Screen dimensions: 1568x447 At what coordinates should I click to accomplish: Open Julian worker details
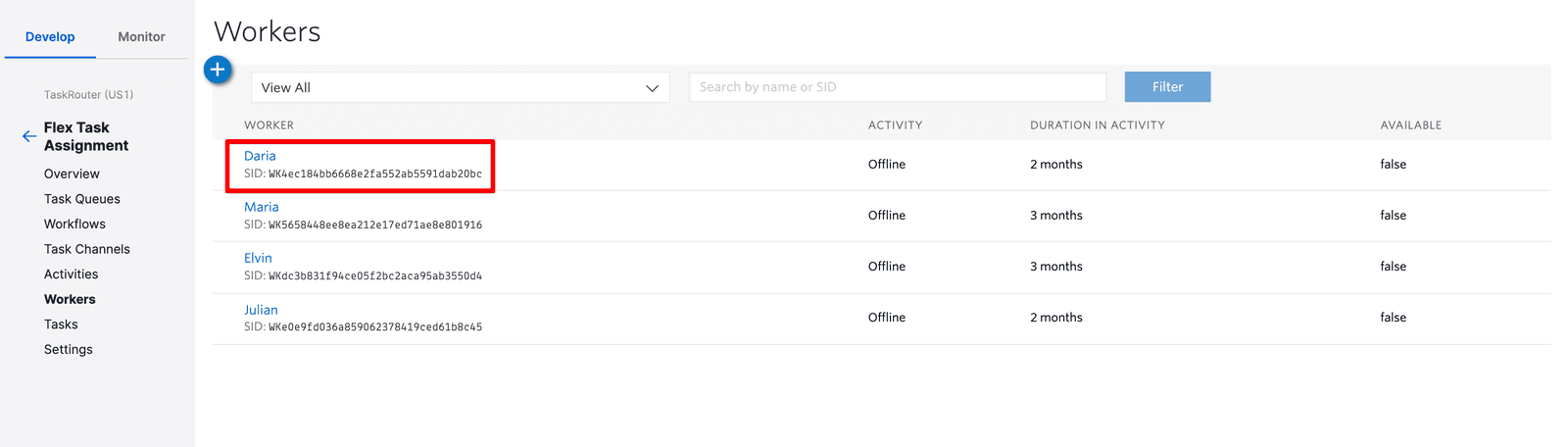[x=261, y=310]
